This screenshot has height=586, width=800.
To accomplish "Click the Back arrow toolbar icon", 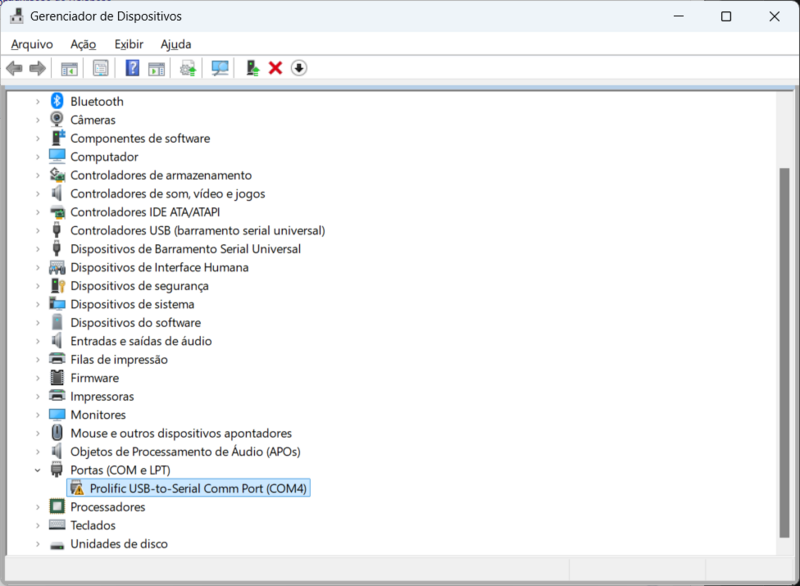I will coord(14,68).
